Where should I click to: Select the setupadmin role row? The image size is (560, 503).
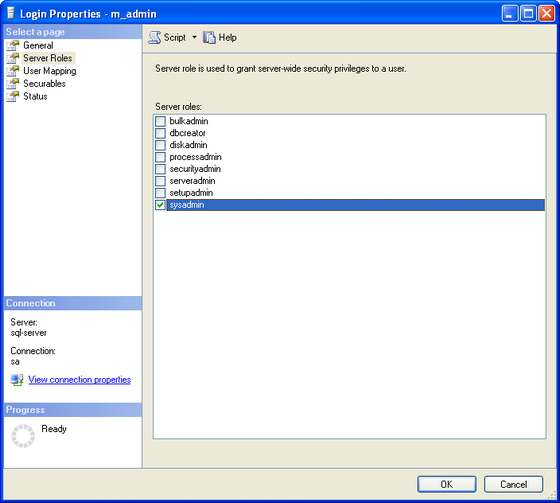click(349, 193)
